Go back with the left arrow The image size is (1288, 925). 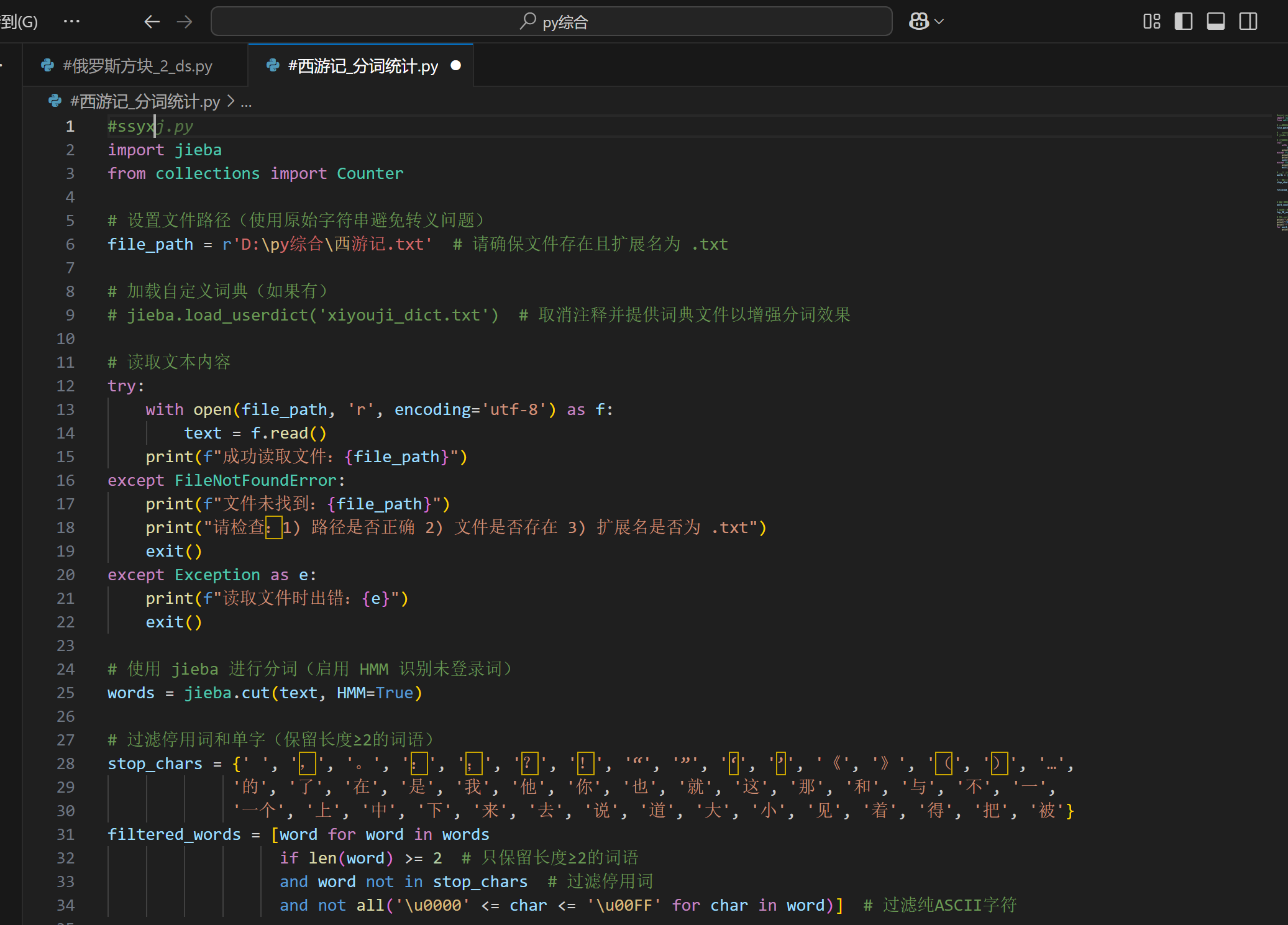point(152,22)
